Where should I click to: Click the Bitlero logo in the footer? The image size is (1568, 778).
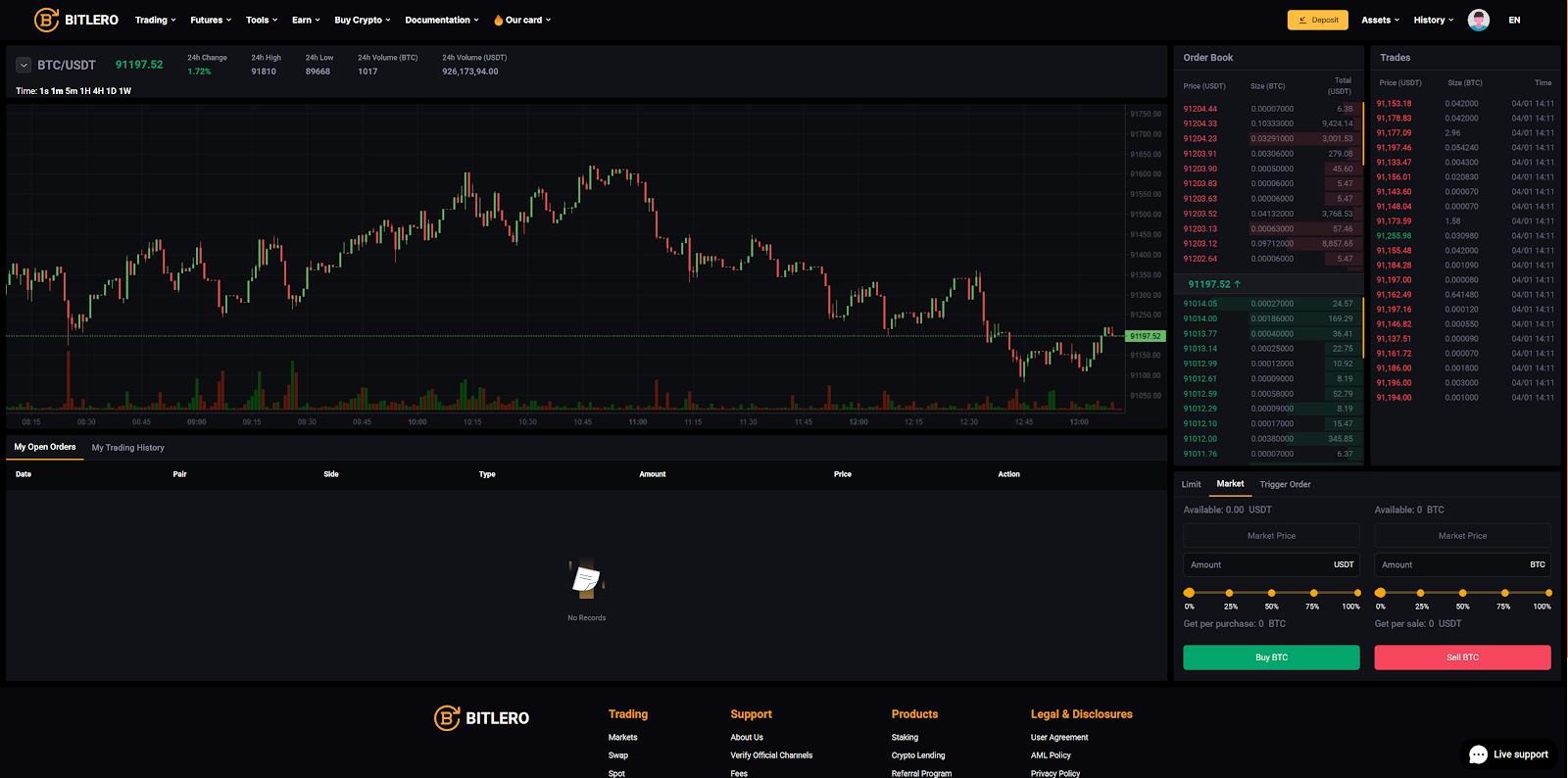pyautogui.click(x=481, y=718)
